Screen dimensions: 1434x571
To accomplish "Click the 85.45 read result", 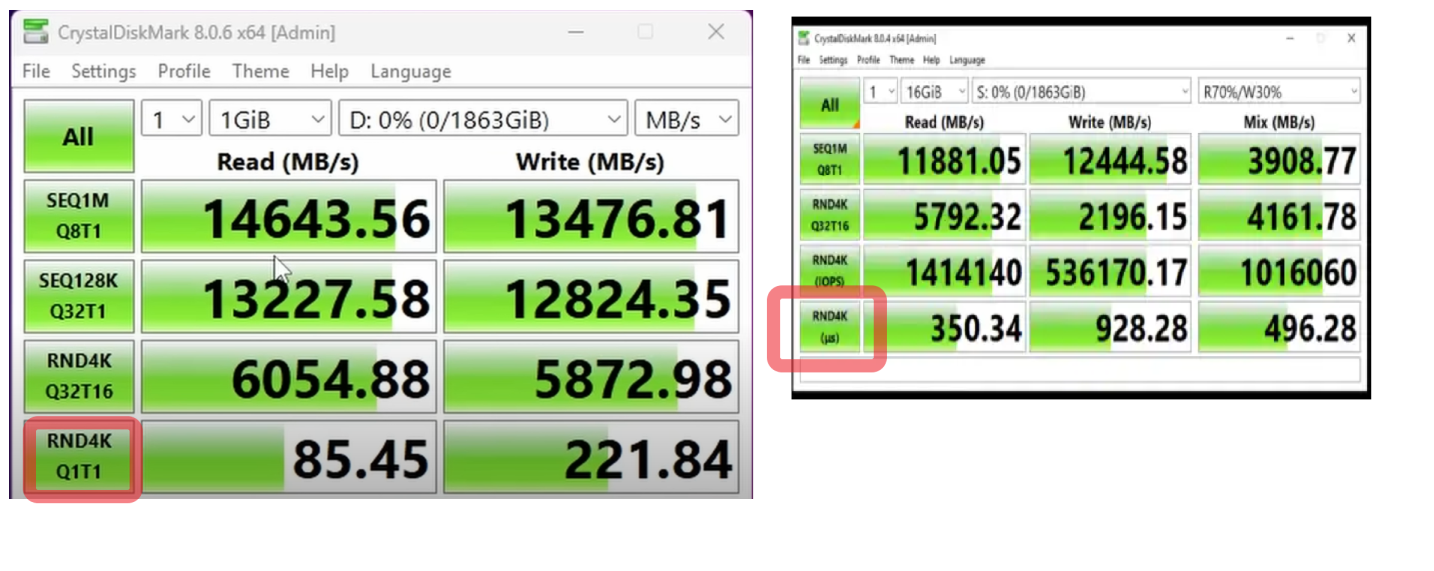I will click(288, 457).
